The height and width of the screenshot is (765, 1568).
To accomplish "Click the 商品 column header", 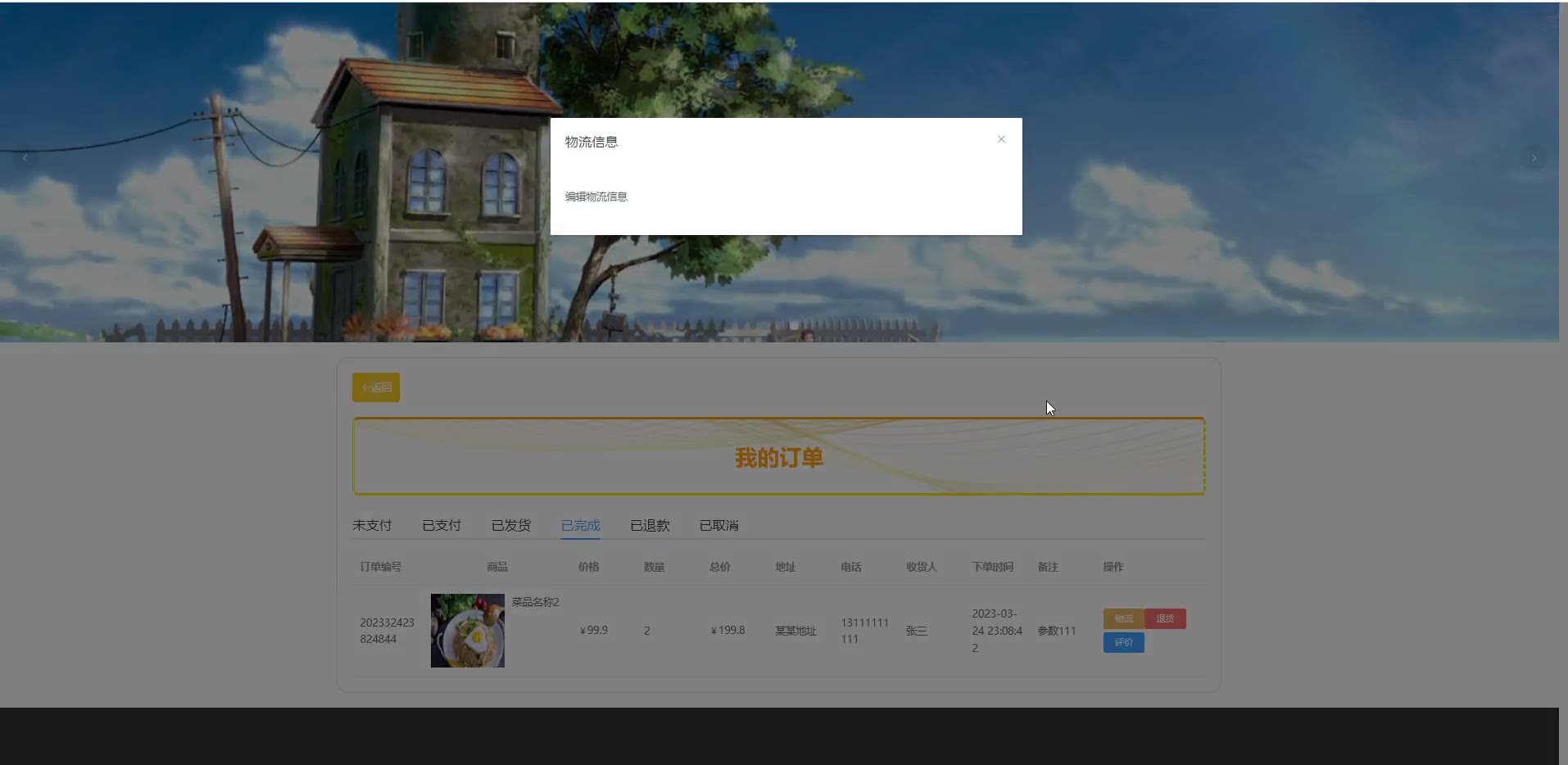I will coord(497,567).
